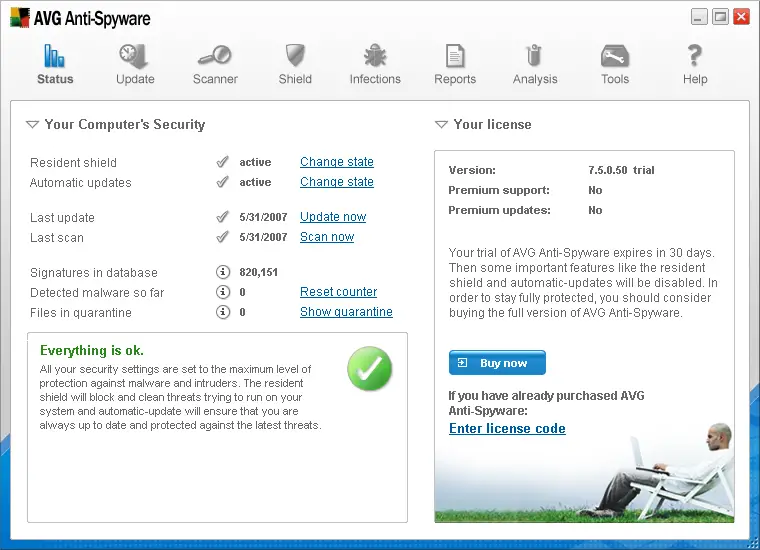This screenshot has height=550, width=760.
Task: Open the Scanner magnifying glass icon
Action: coord(215,56)
